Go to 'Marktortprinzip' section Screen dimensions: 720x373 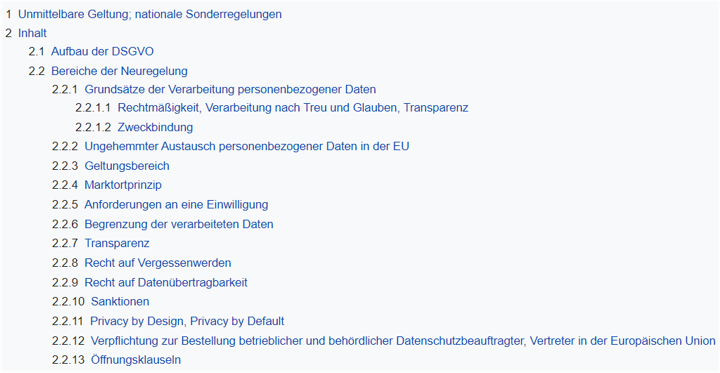point(123,185)
